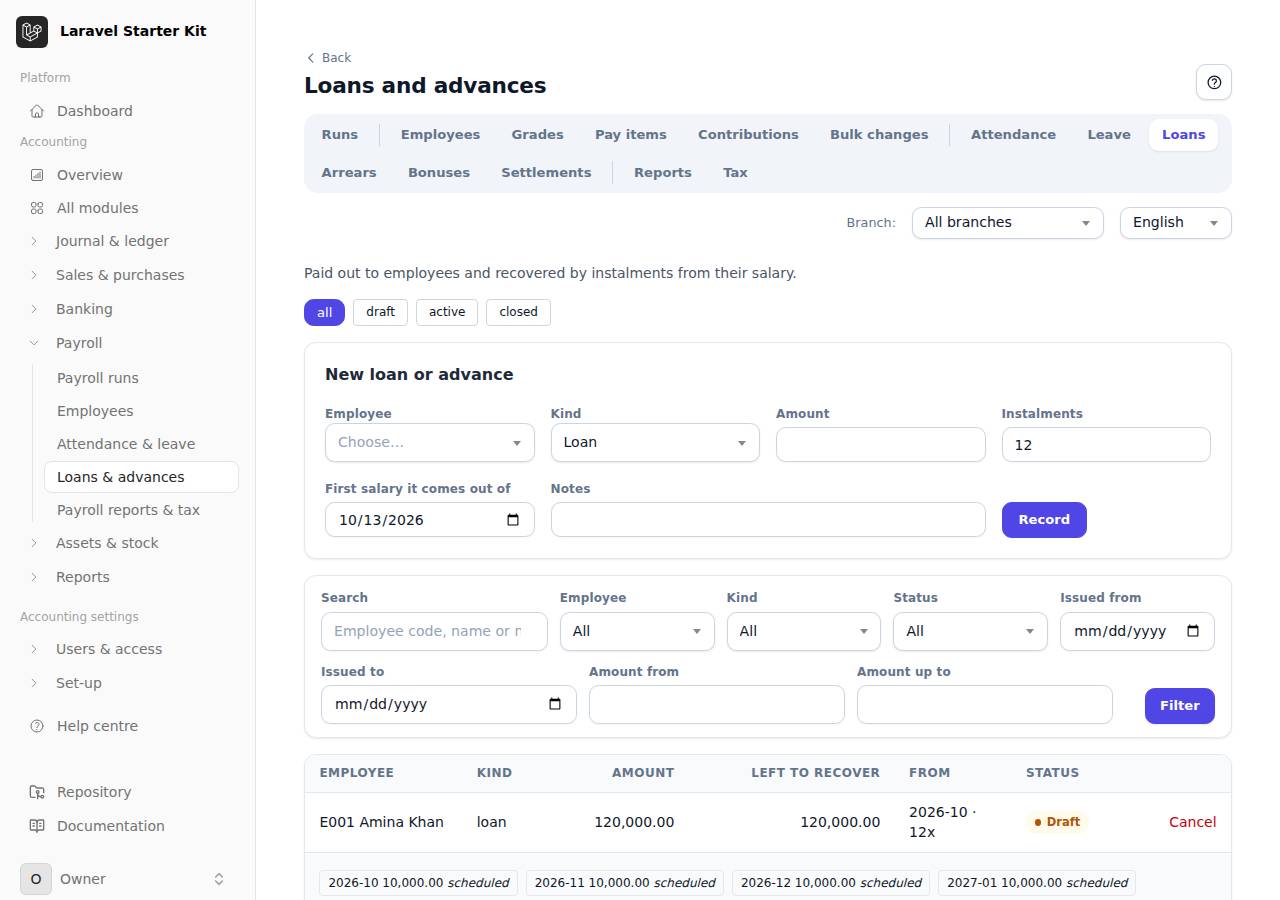Click the Amount up to input
This screenshot has height=900, width=1280.
click(x=985, y=704)
